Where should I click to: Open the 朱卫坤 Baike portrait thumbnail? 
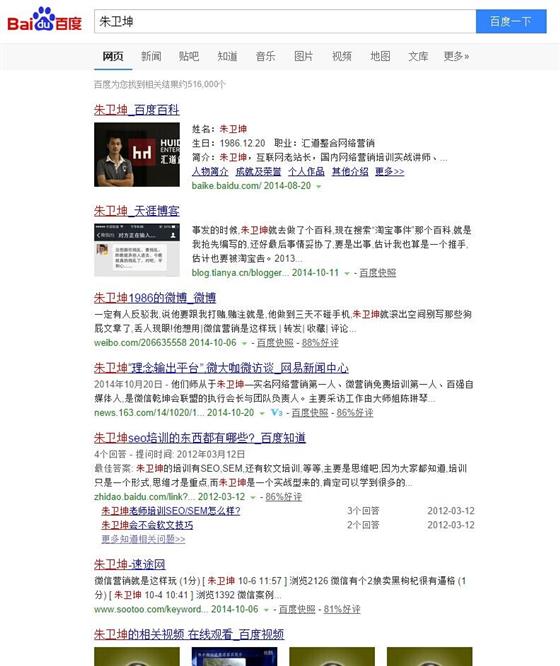[x=137, y=155]
